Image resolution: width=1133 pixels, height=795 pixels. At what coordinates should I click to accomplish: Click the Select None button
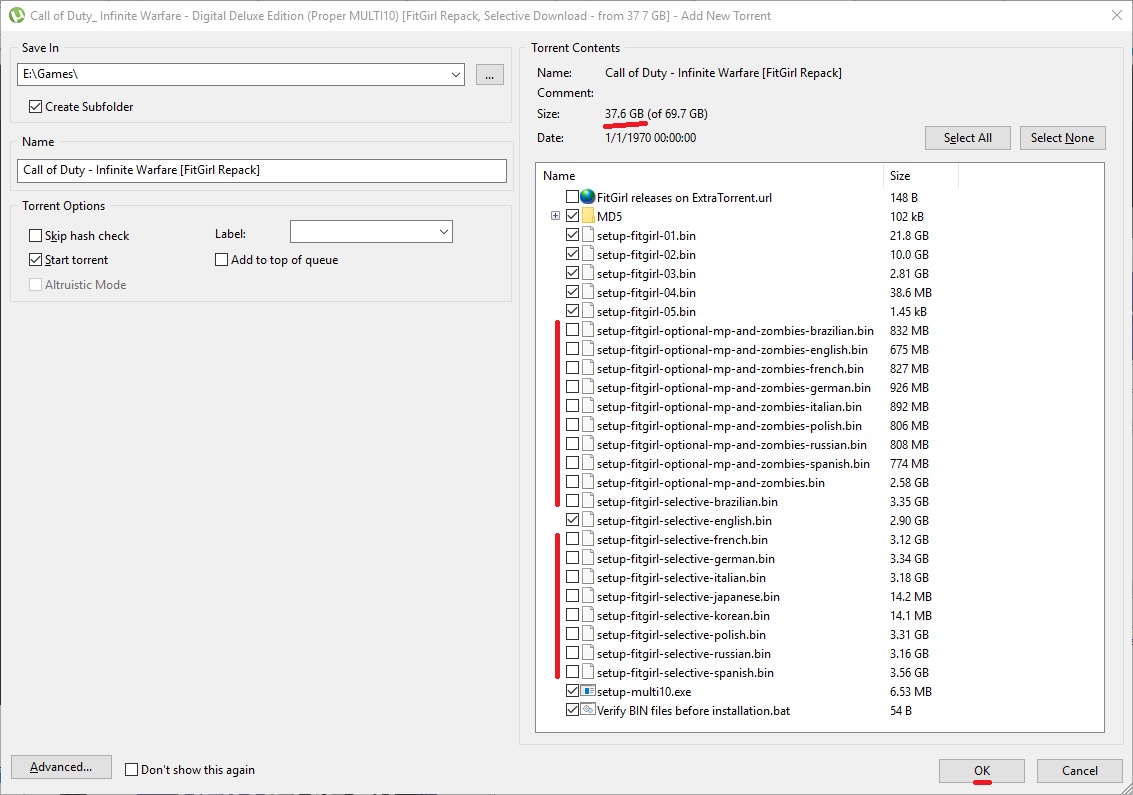1062,138
